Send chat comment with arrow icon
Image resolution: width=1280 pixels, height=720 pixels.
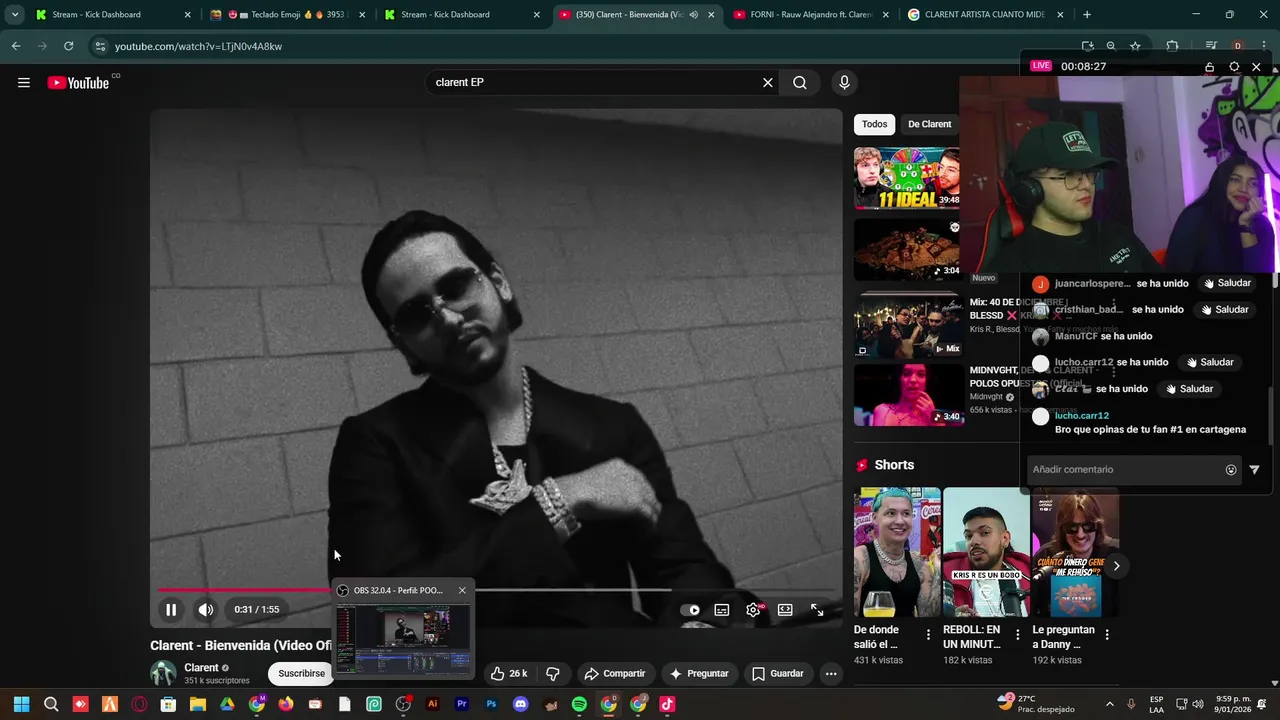1254,469
